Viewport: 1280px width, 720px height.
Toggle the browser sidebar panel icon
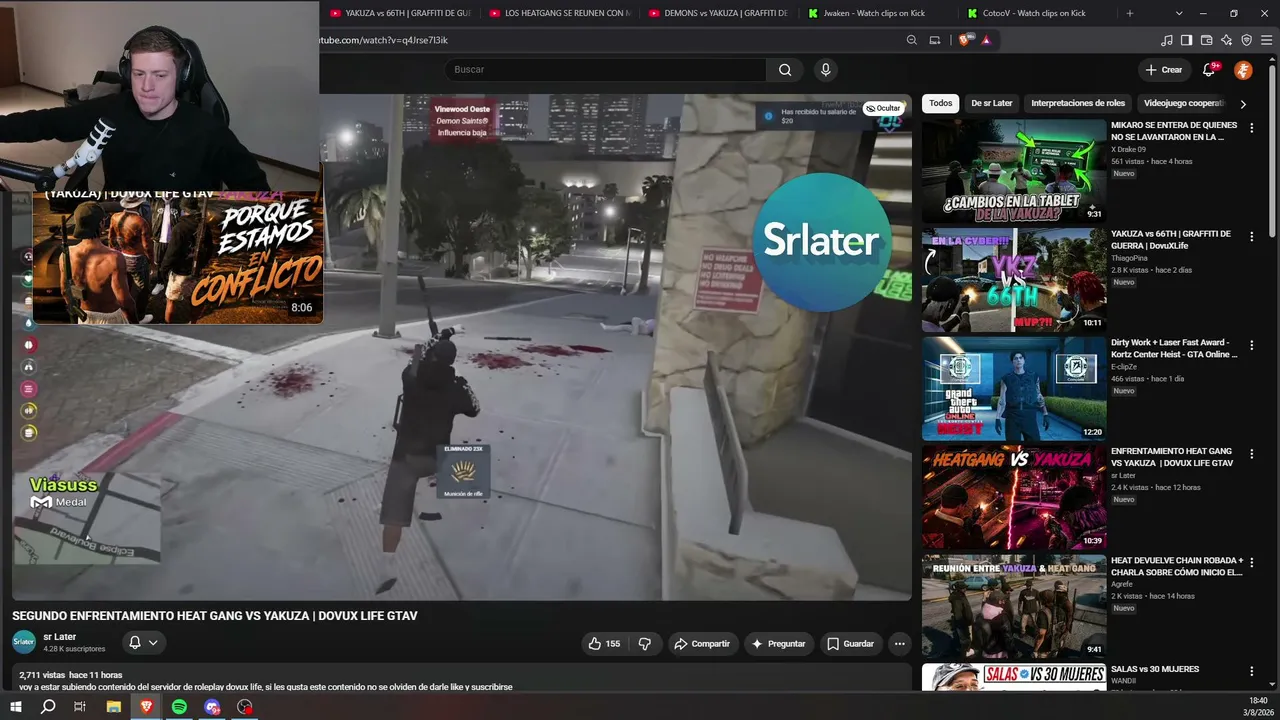pyautogui.click(x=1186, y=40)
